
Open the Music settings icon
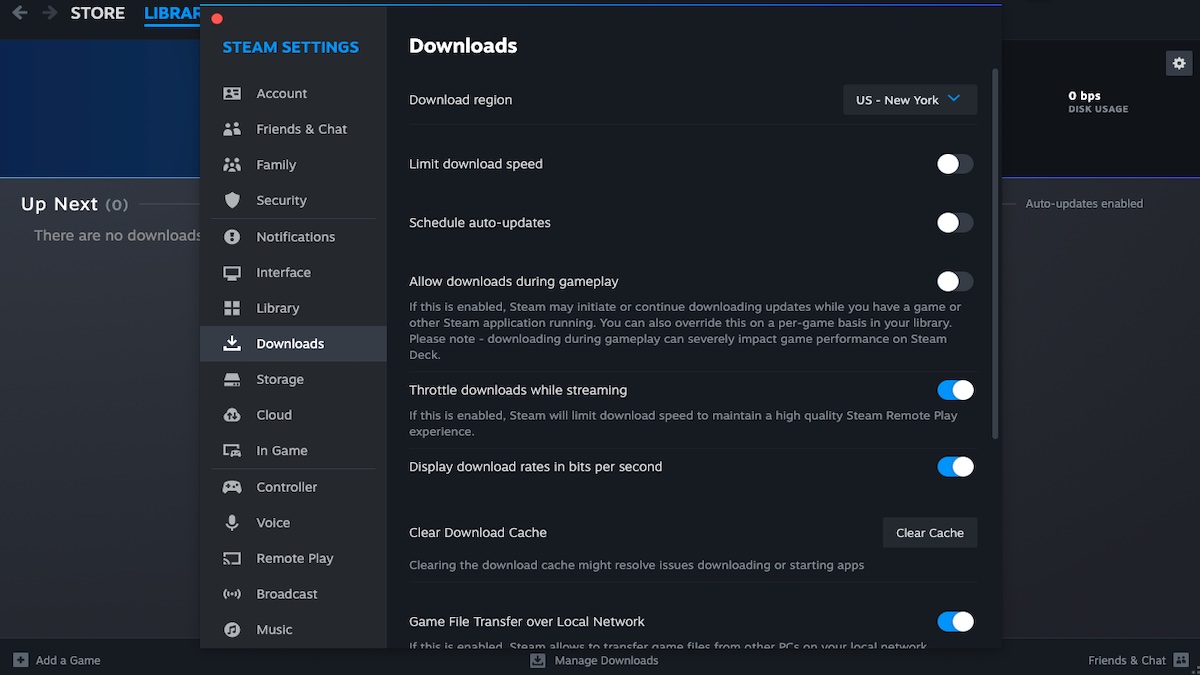coord(232,629)
